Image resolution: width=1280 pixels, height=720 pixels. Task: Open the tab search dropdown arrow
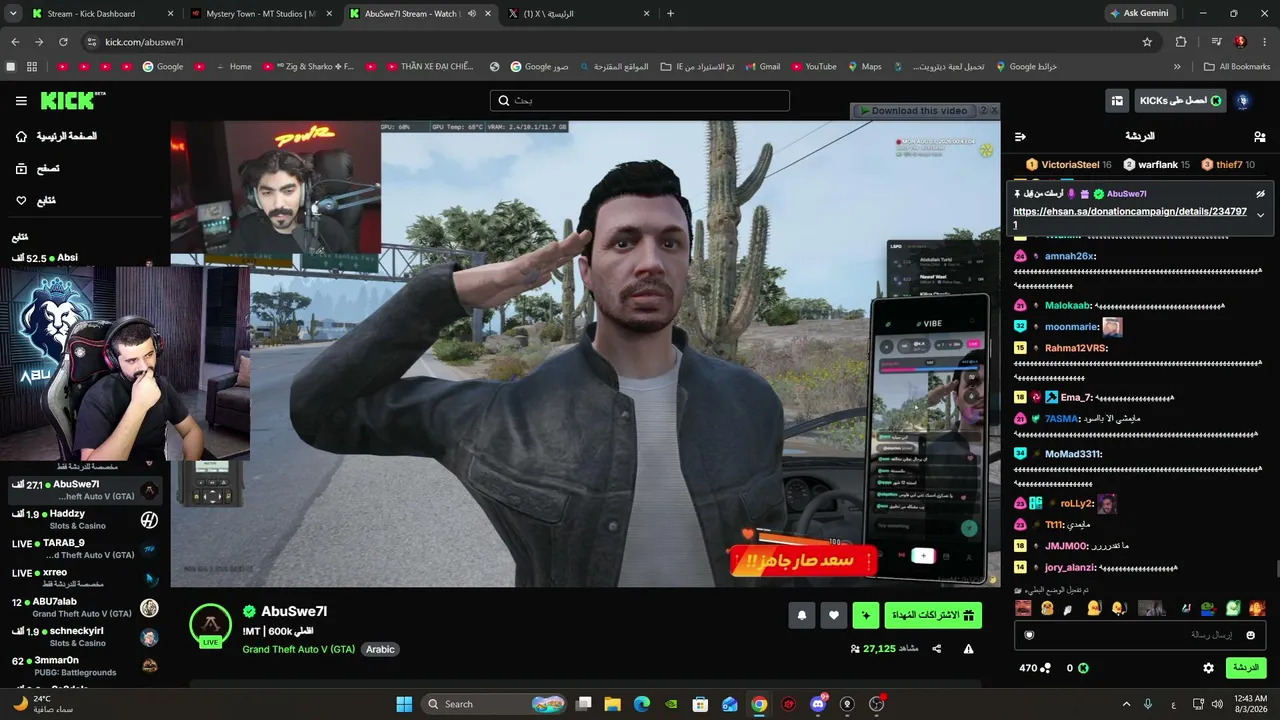13,14
